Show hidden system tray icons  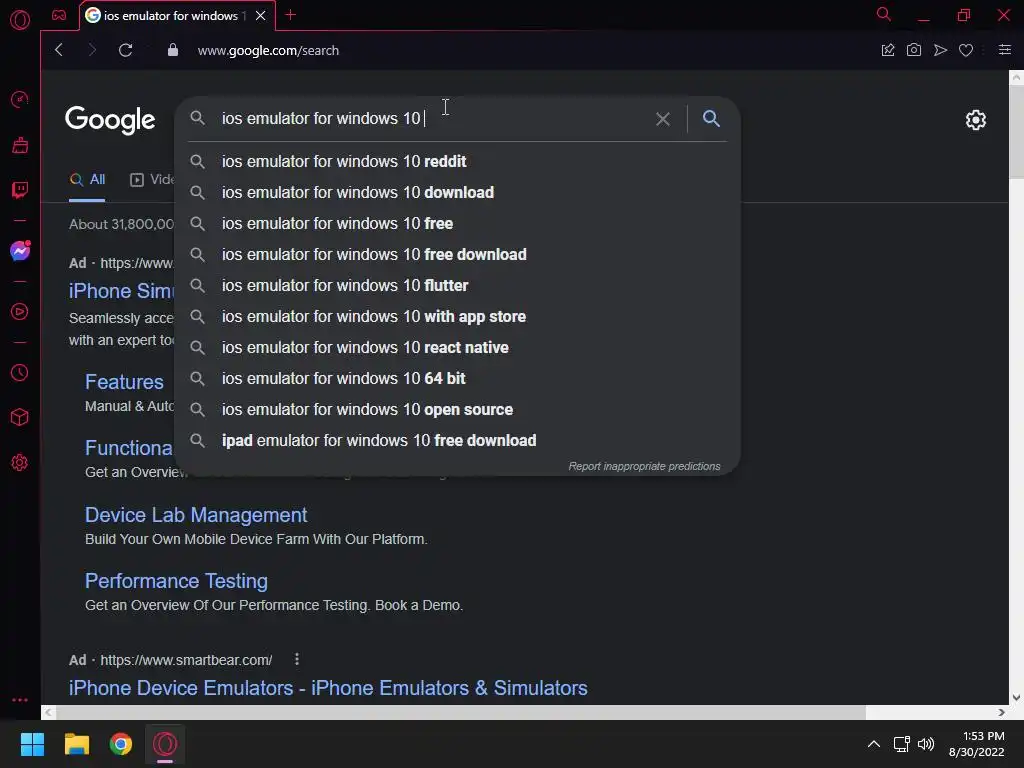coord(873,744)
